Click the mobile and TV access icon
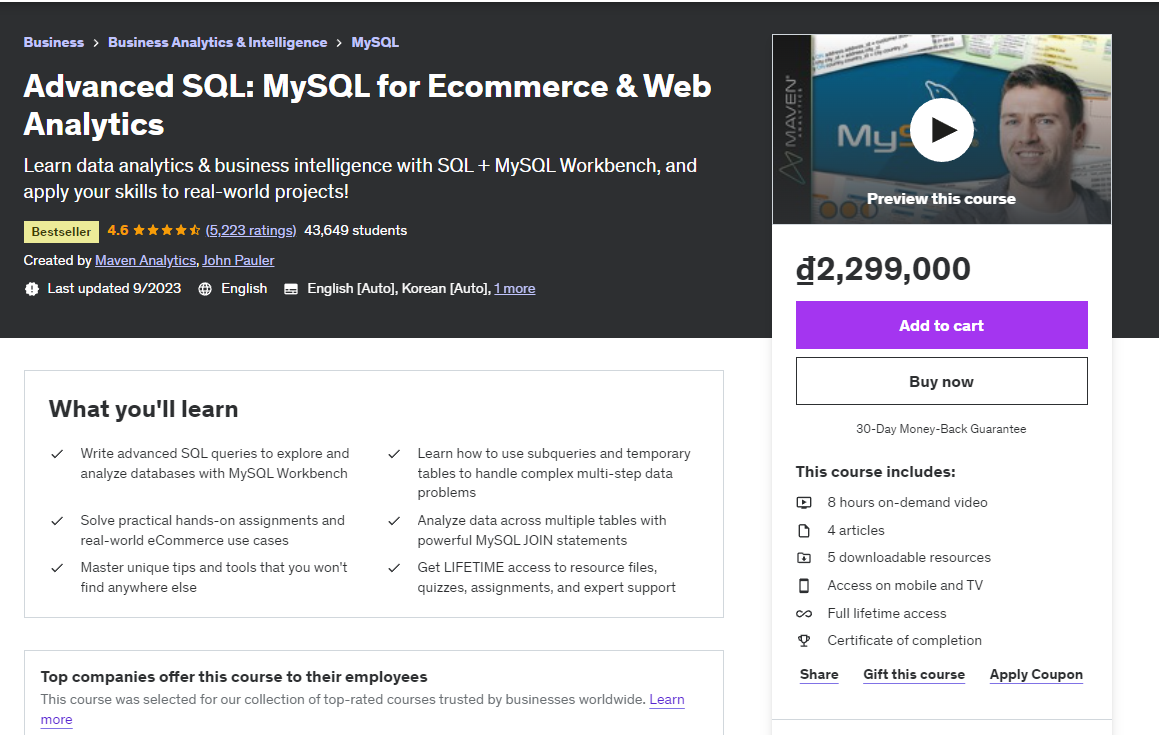The width and height of the screenshot is (1159, 735). click(x=804, y=585)
